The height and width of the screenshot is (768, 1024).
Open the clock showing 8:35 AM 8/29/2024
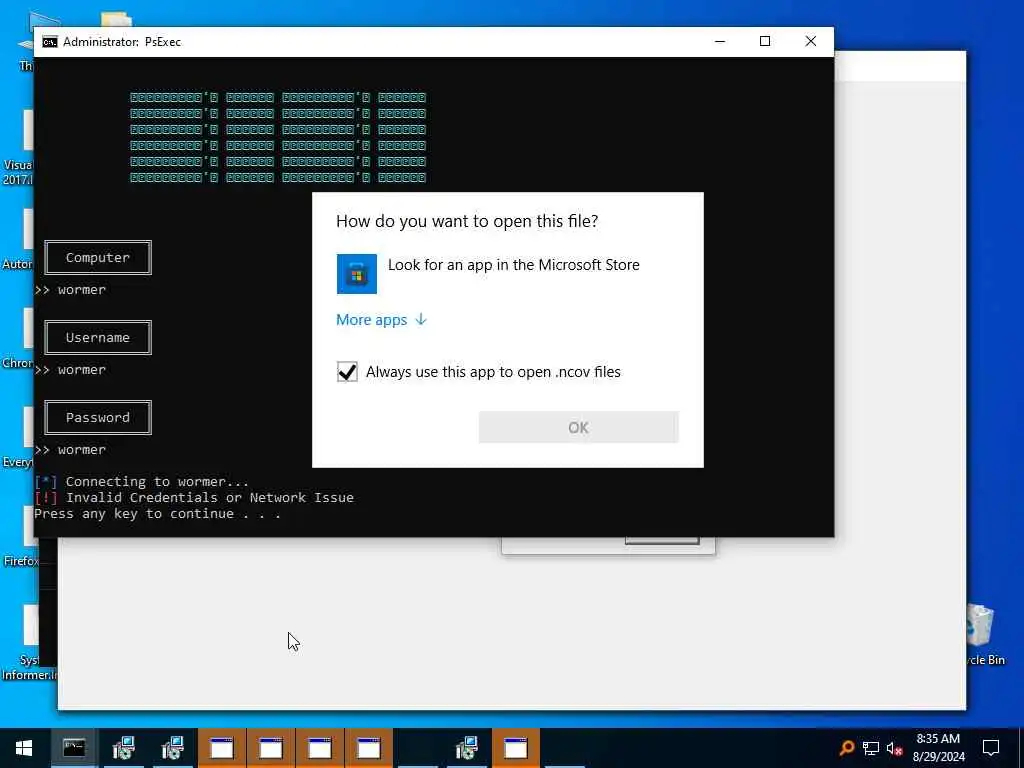point(938,748)
